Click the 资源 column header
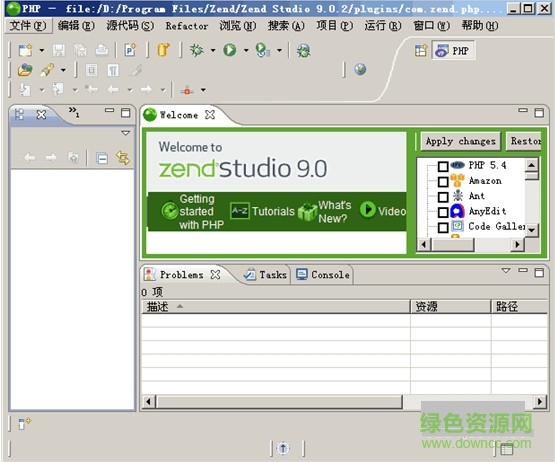This screenshot has width=555, height=462. 451,307
